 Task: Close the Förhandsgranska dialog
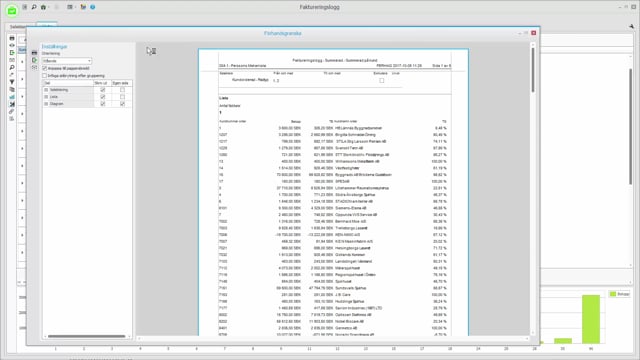(x=533, y=33)
